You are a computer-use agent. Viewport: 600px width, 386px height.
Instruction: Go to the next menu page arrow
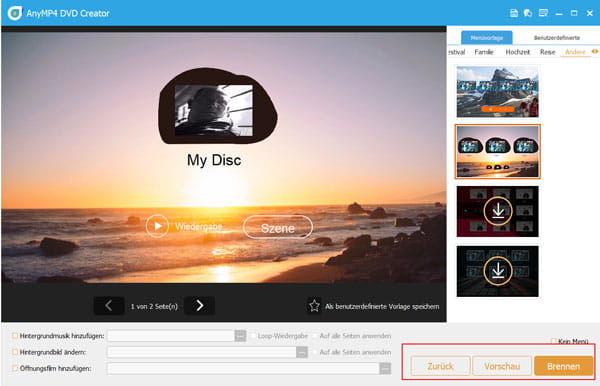199,306
